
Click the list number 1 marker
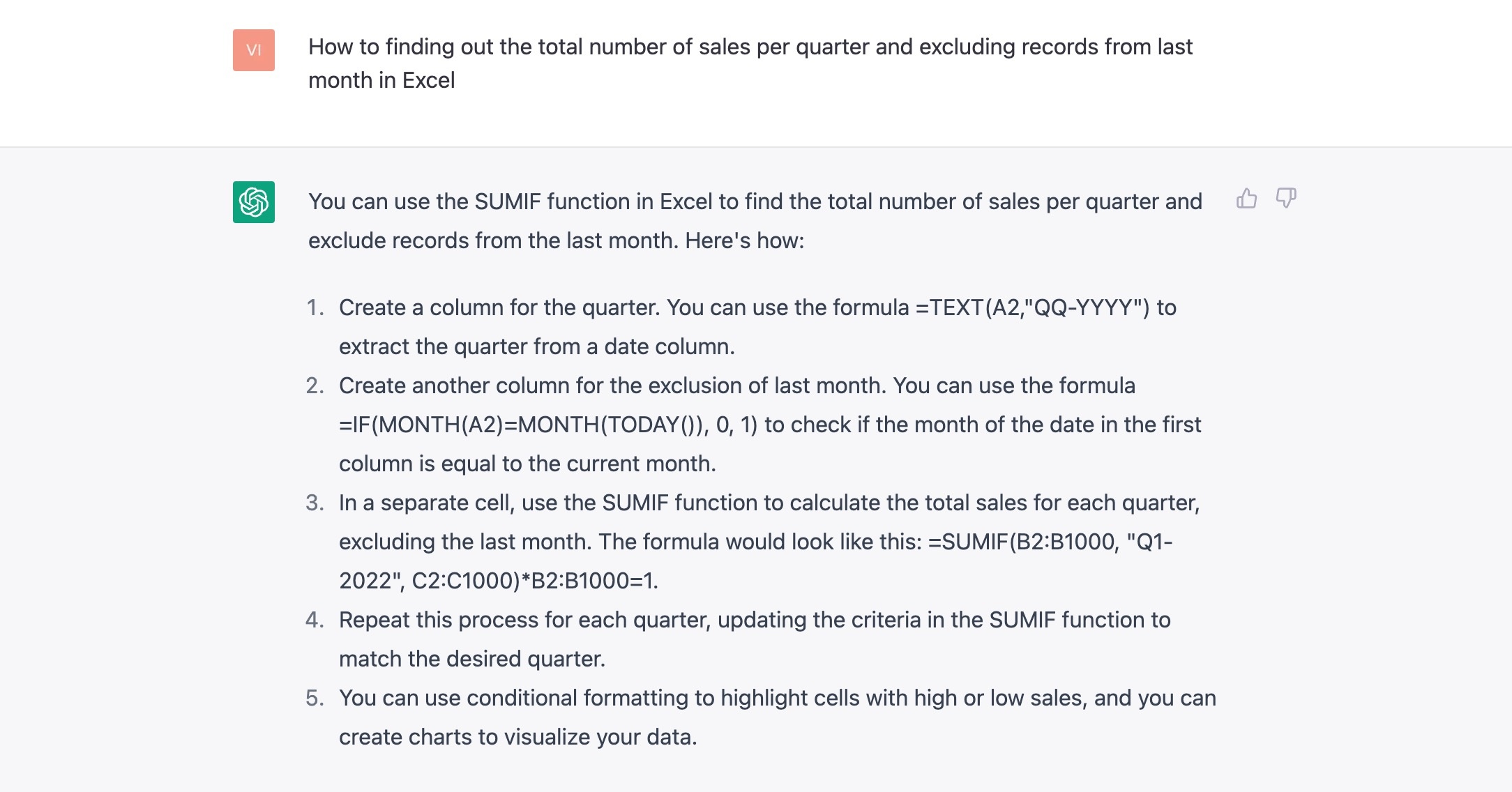point(315,307)
